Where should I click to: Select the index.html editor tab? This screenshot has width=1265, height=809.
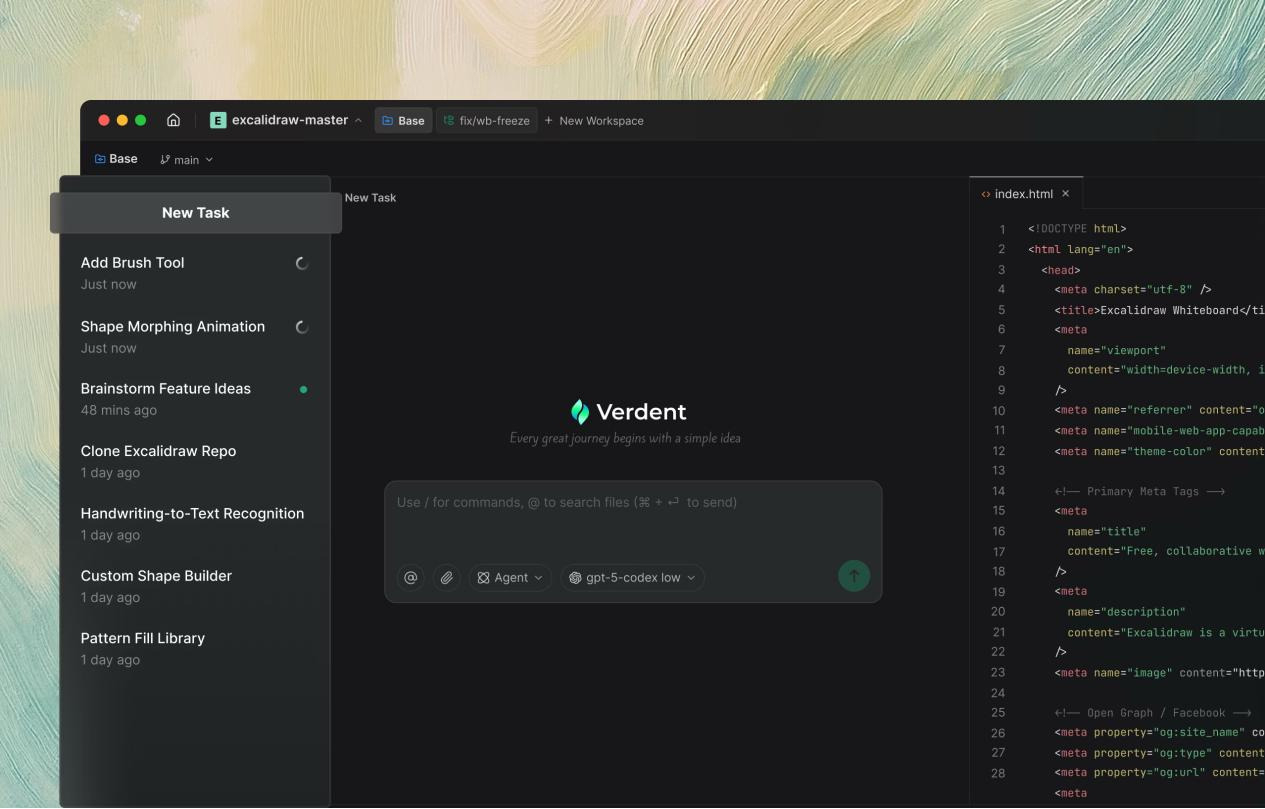tap(1026, 193)
